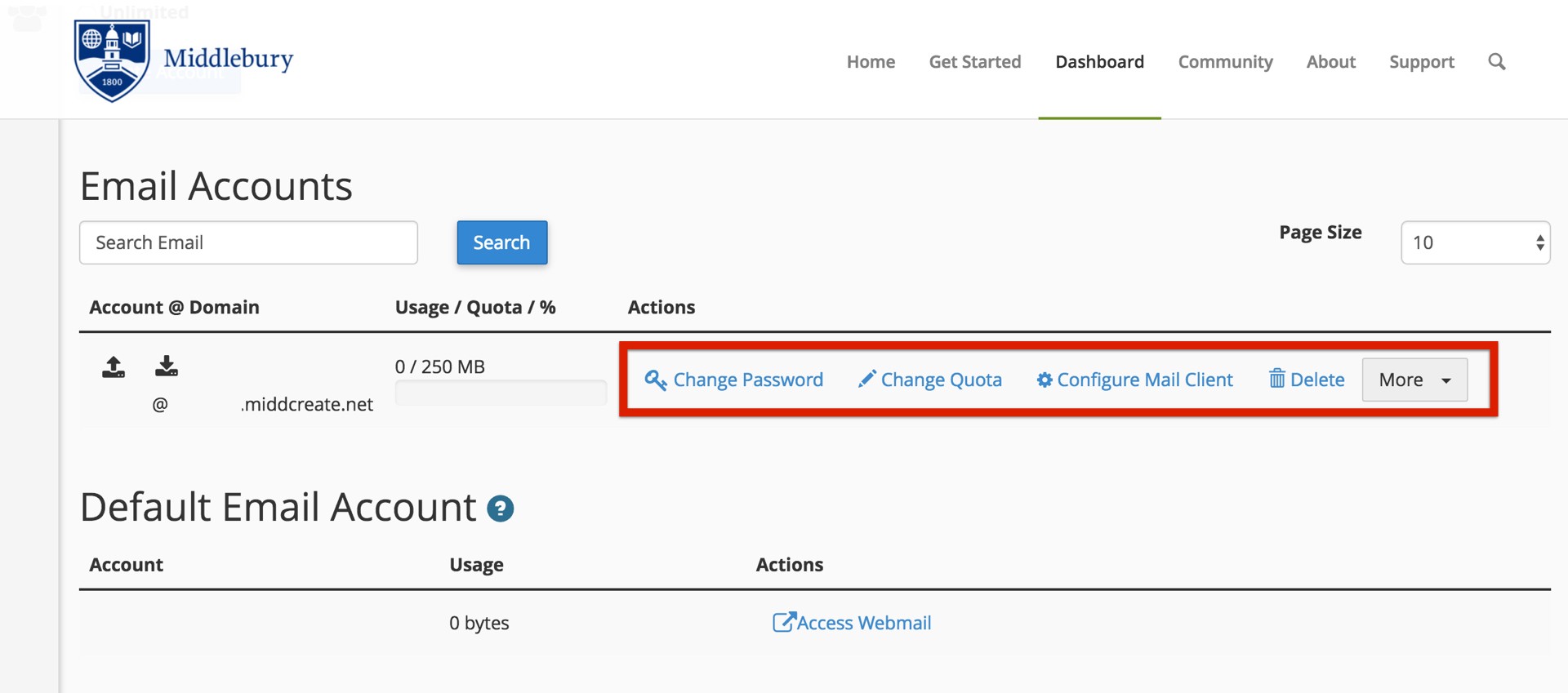Screen dimensions: 1568x693
Task: Click the download arrow icon
Action: (167, 366)
